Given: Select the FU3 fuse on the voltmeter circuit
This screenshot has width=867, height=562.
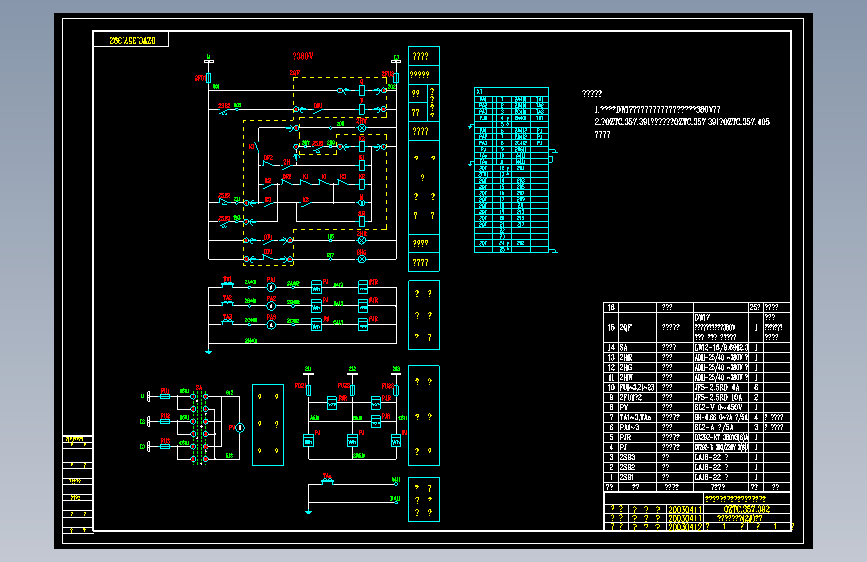Looking at the screenshot, I should click(165, 446).
